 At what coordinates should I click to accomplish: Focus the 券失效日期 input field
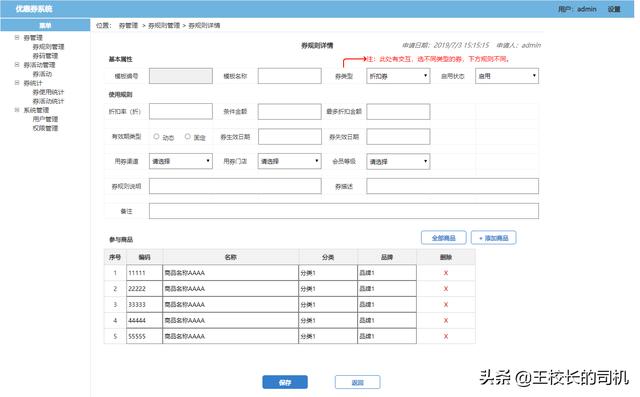[398, 137]
